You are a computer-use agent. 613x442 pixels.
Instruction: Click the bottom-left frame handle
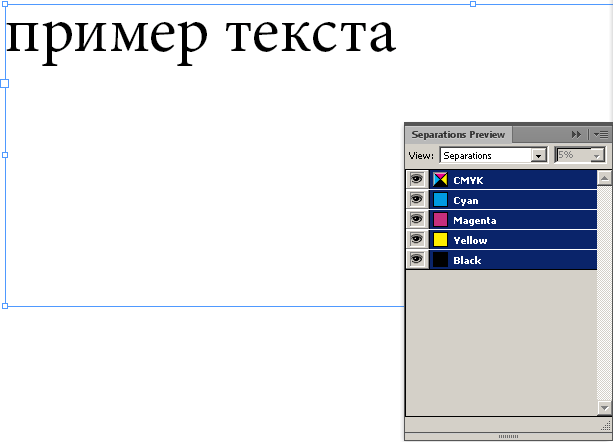[x=5, y=306]
